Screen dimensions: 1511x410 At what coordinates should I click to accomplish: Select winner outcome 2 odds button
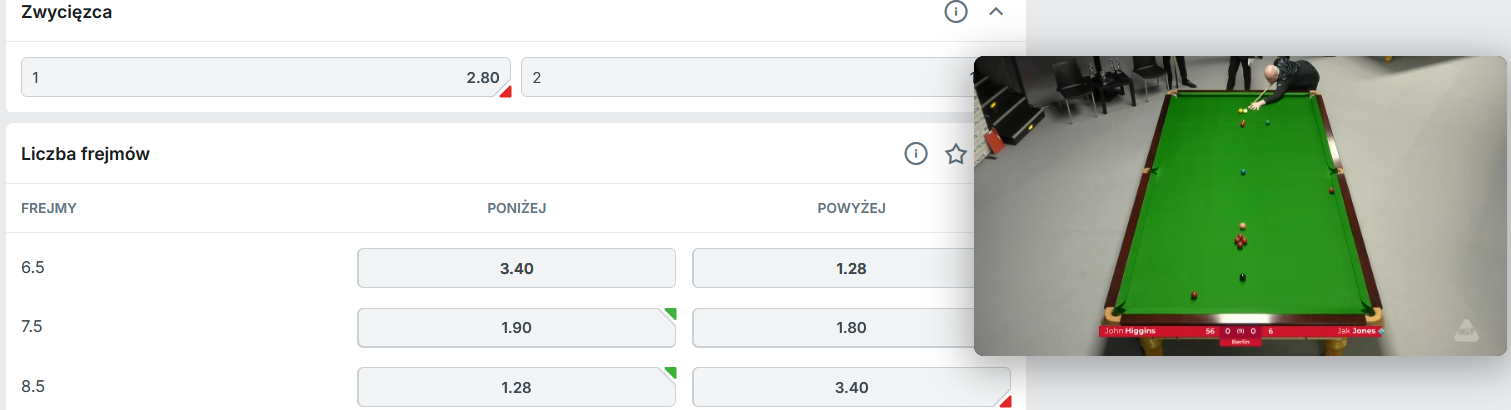pyautogui.click(x=746, y=77)
